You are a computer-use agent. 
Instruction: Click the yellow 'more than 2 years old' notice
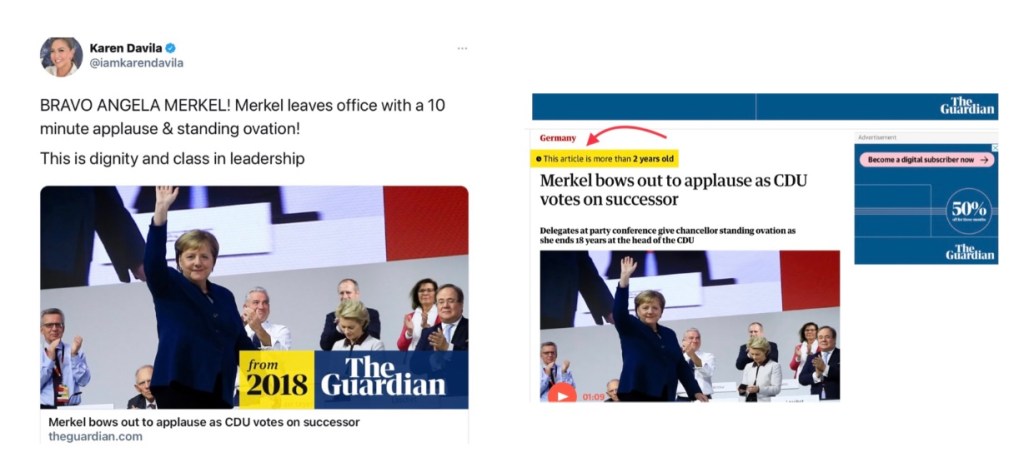(x=604, y=159)
